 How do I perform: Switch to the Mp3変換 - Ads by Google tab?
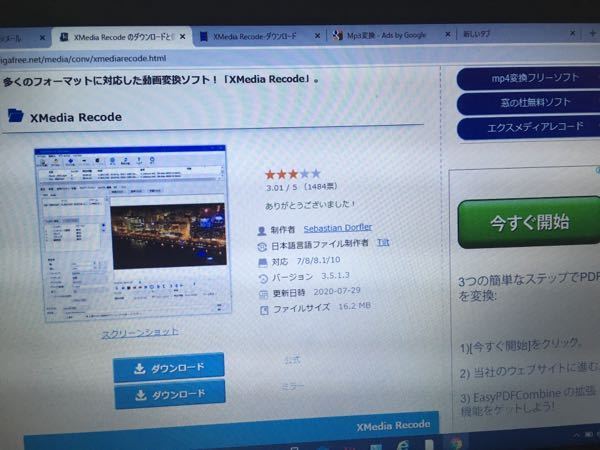[386, 35]
